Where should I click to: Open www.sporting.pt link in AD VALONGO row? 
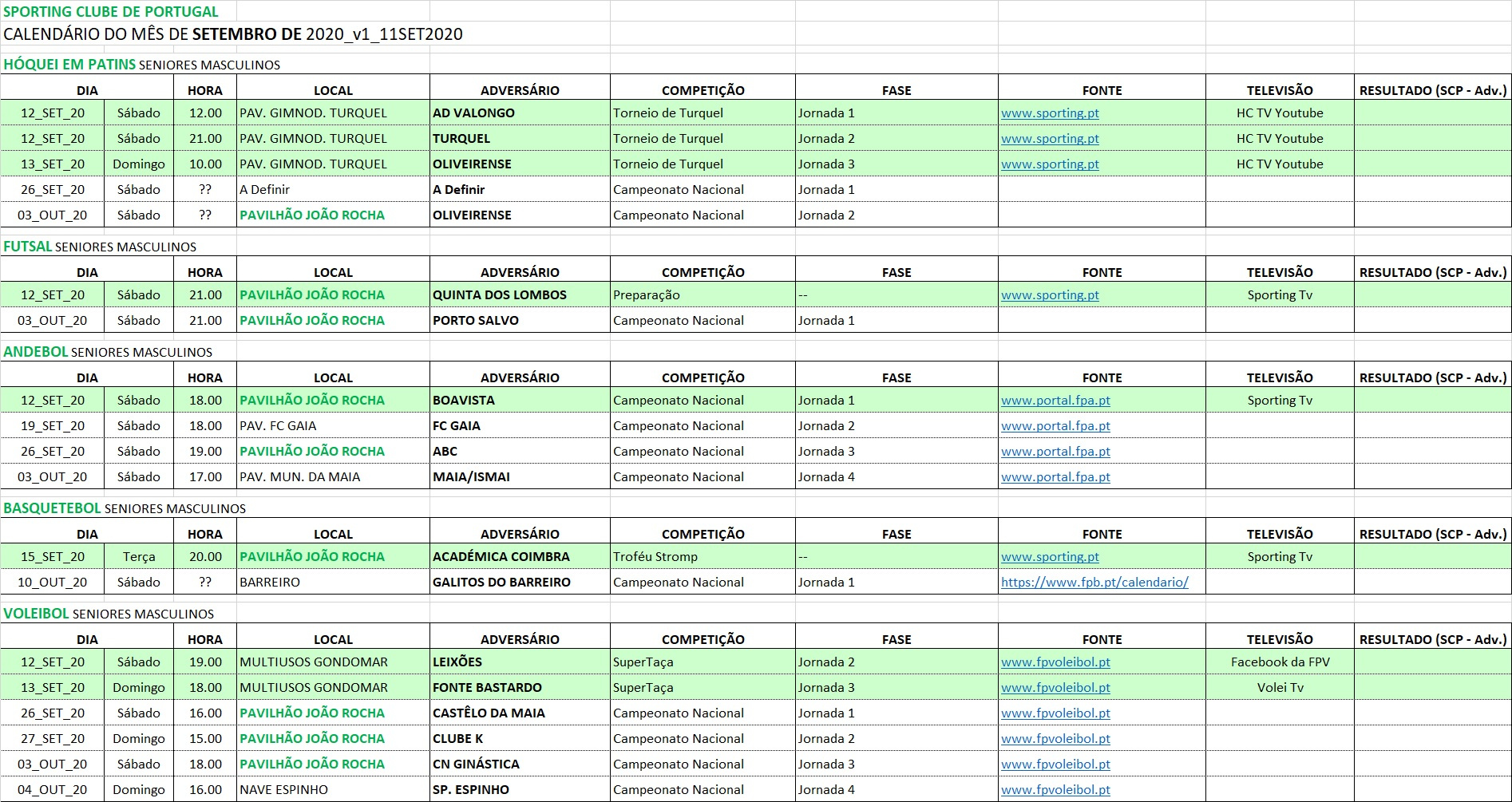tap(1050, 113)
